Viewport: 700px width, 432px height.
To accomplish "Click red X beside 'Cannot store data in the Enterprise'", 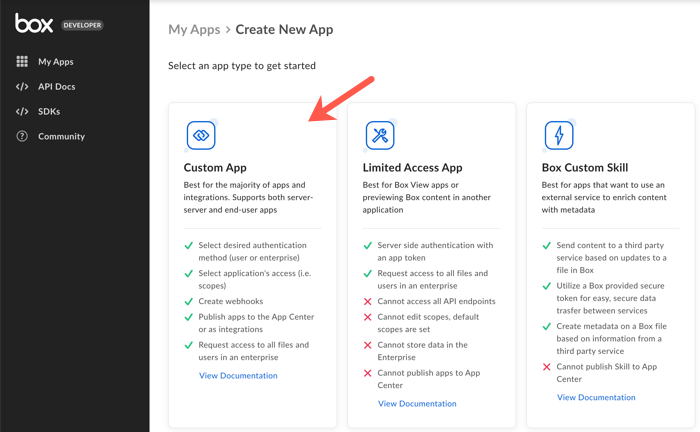I will pos(367,345).
